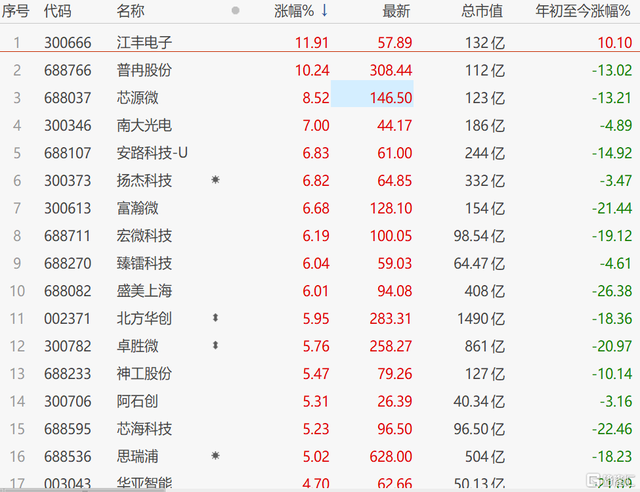Click year-to-date value -26.38
Image resolution: width=640 pixels, height=492 pixels.
612,291
